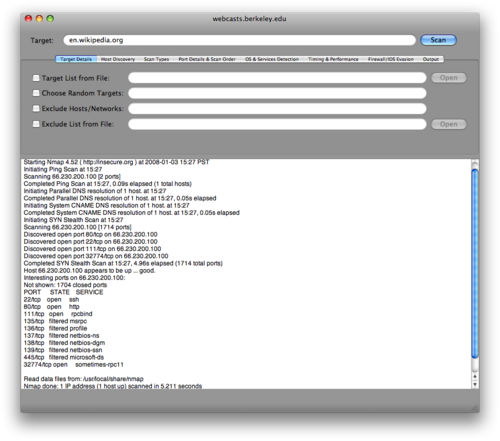The image size is (500, 441).
Task: Open the Timing & Performance tab
Action: tap(333, 59)
